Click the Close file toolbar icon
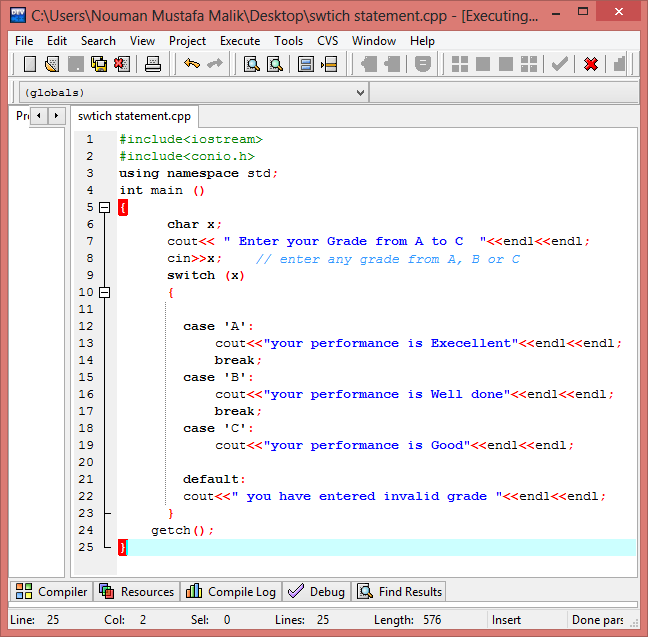The width and height of the screenshot is (648, 637). (x=122, y=64)
